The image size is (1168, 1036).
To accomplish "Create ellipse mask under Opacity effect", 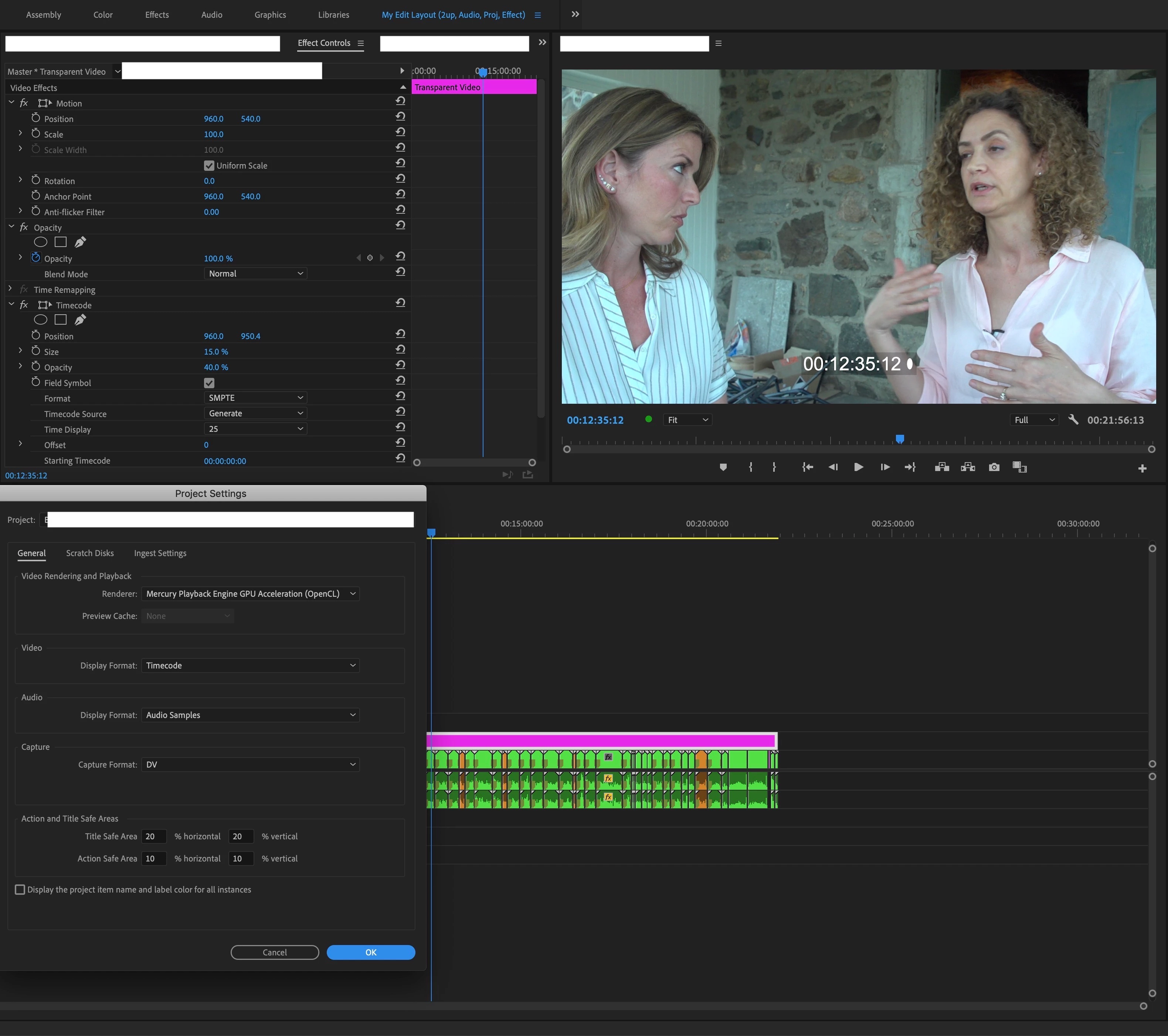I will click(x=41, y=243).
